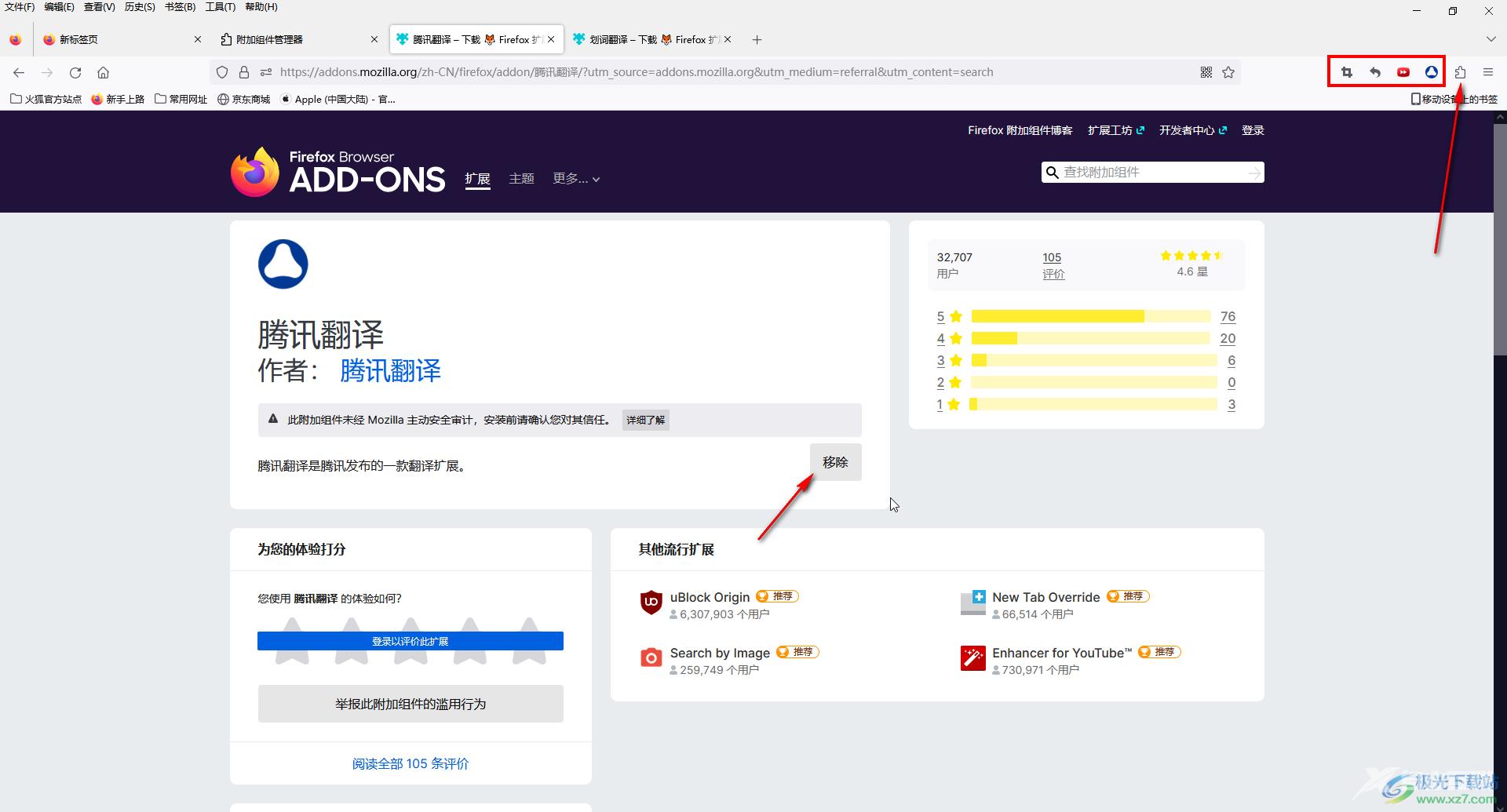The width and height of the screenshot is (1507, 812).
Task: Open the 查看(V) menu
Action: (x=100, y=7)
